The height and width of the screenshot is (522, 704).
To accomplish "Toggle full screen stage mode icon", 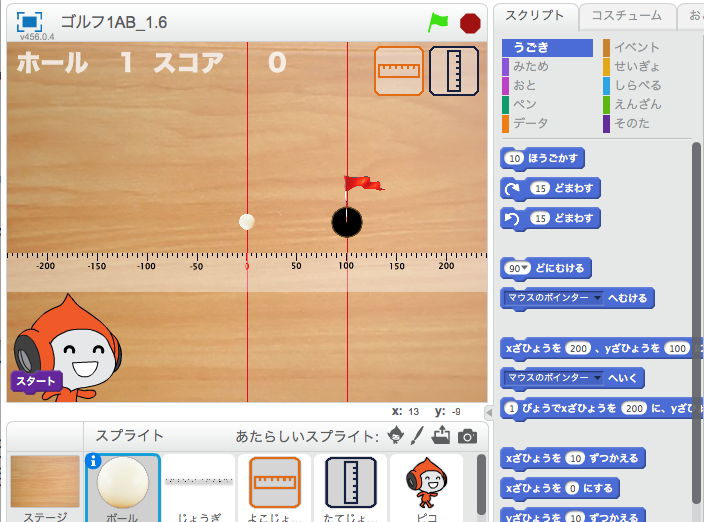I will point(29,22).
